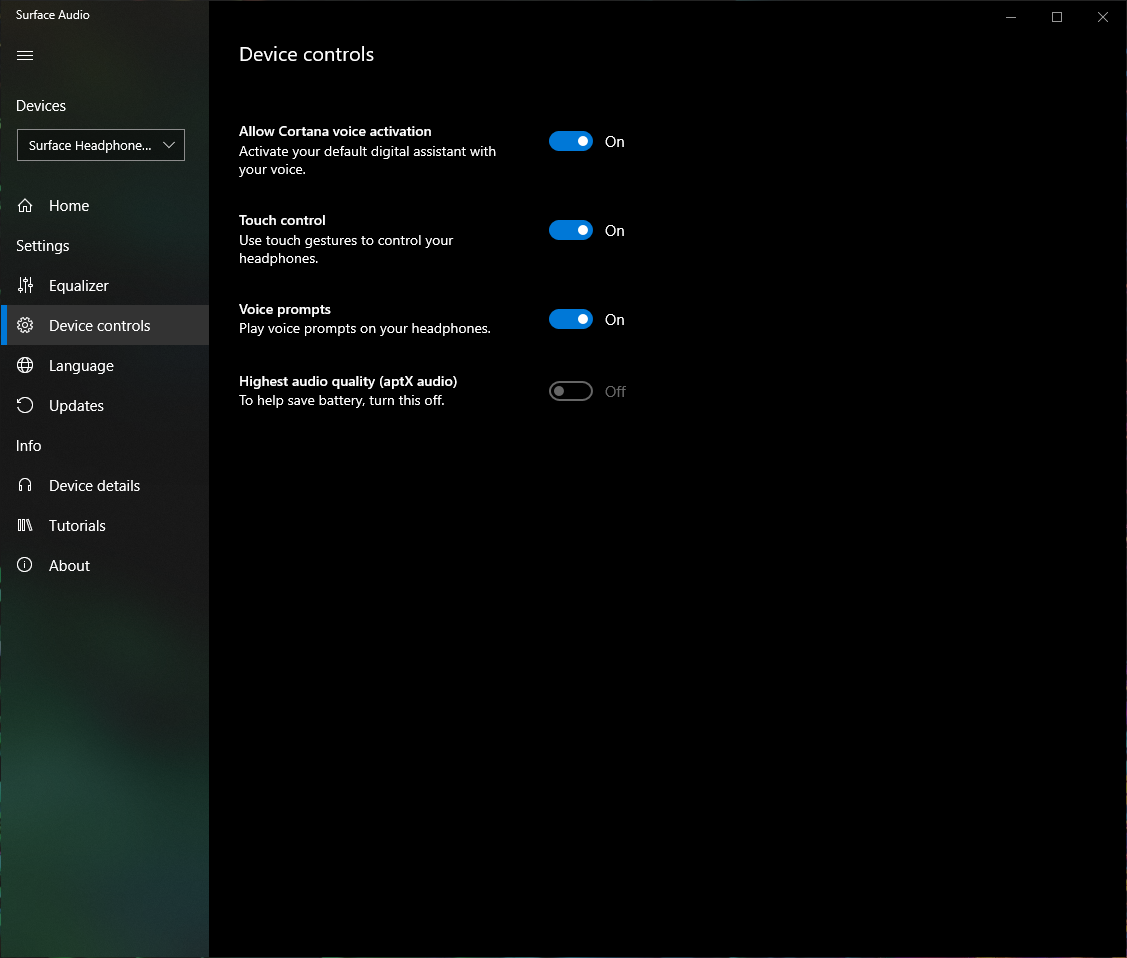
Task: Toggle Highest audio quality aptX switch
Action: [x=571, y=392]
